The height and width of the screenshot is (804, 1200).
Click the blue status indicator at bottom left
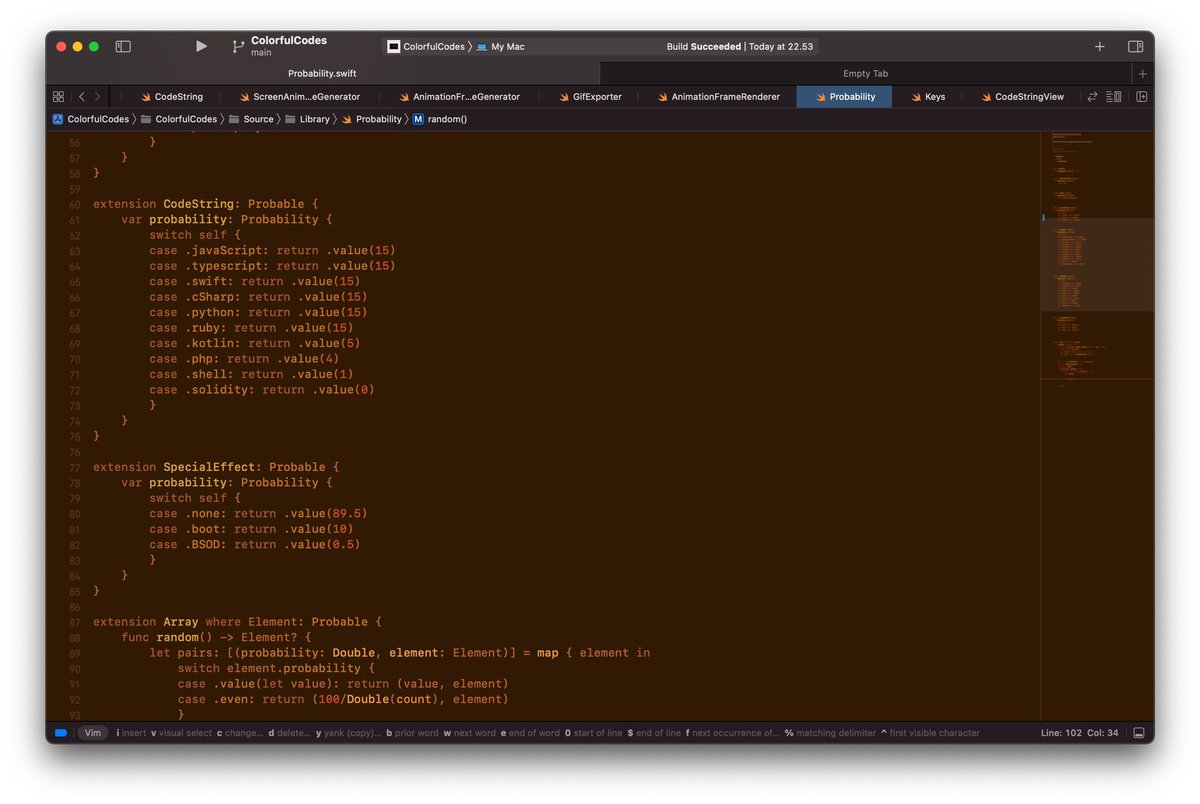coord(60,733)
